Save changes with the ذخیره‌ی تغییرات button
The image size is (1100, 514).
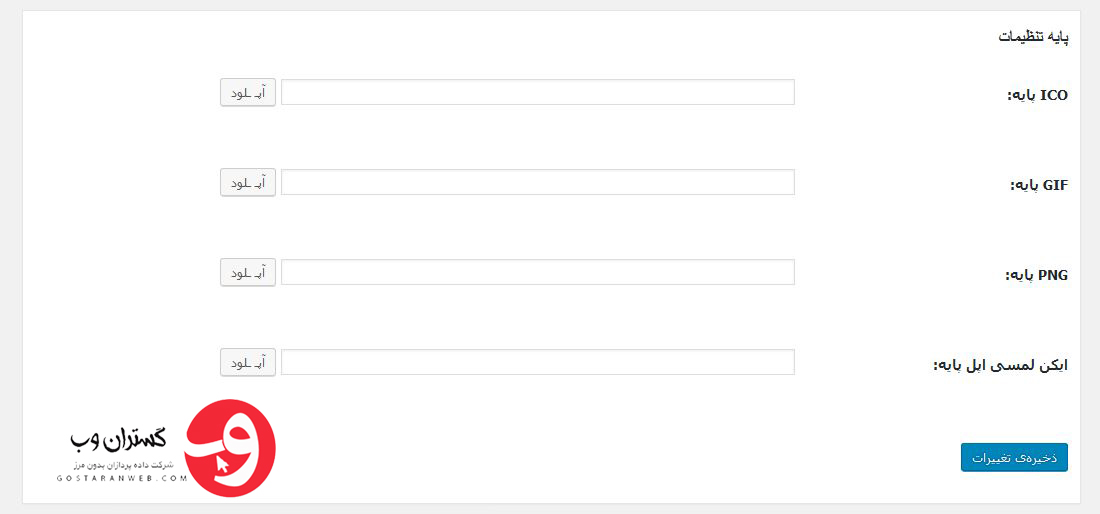(x=1014, y=457)
